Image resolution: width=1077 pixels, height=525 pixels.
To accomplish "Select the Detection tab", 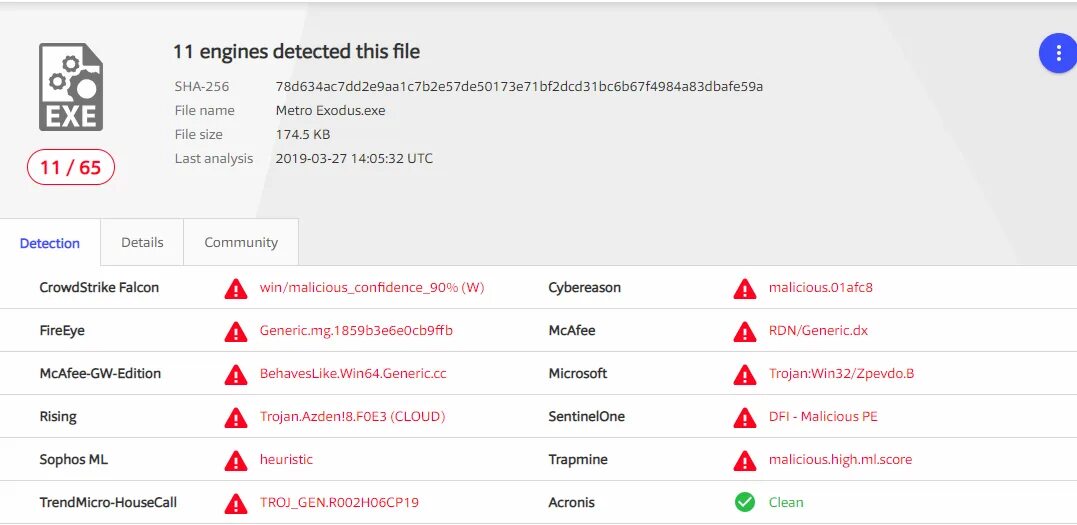I will [50, 243].
